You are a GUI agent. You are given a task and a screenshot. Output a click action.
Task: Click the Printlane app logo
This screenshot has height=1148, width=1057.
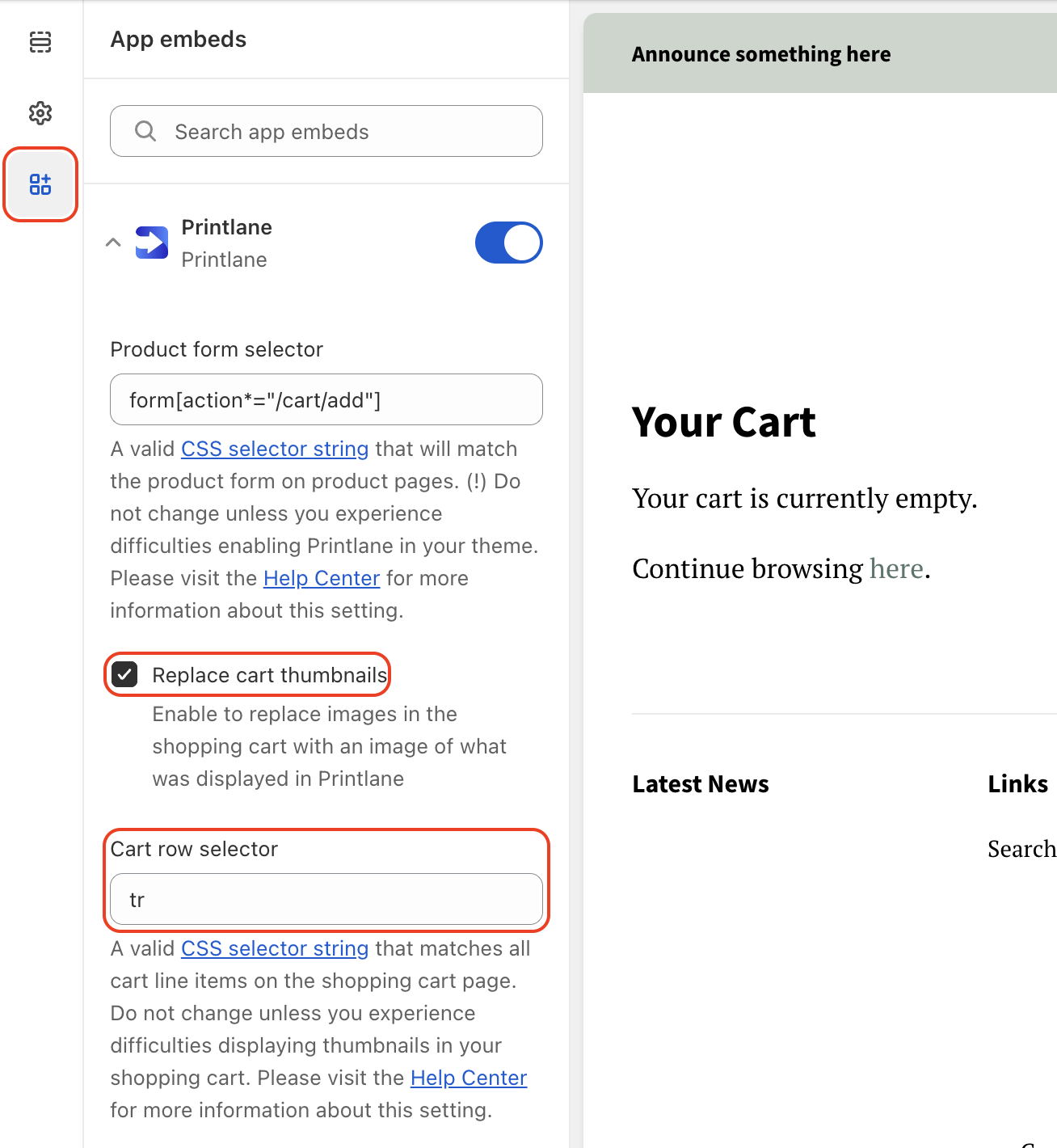(x=152, y=243)
